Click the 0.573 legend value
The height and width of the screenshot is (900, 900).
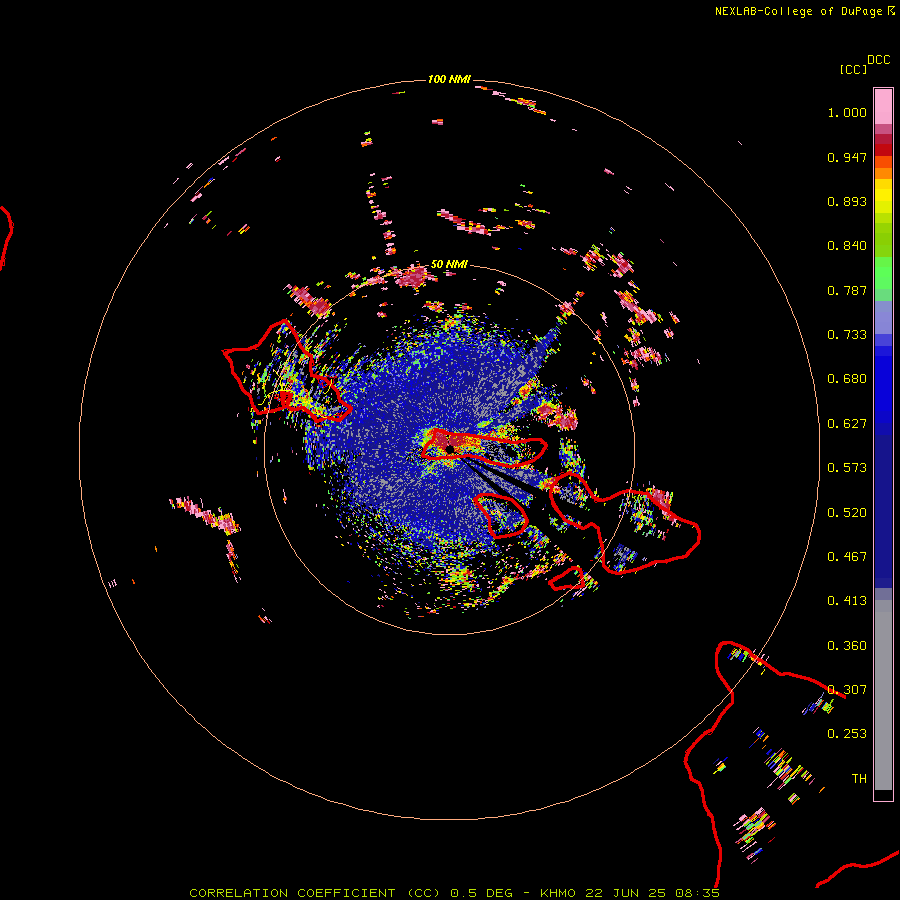847,468
